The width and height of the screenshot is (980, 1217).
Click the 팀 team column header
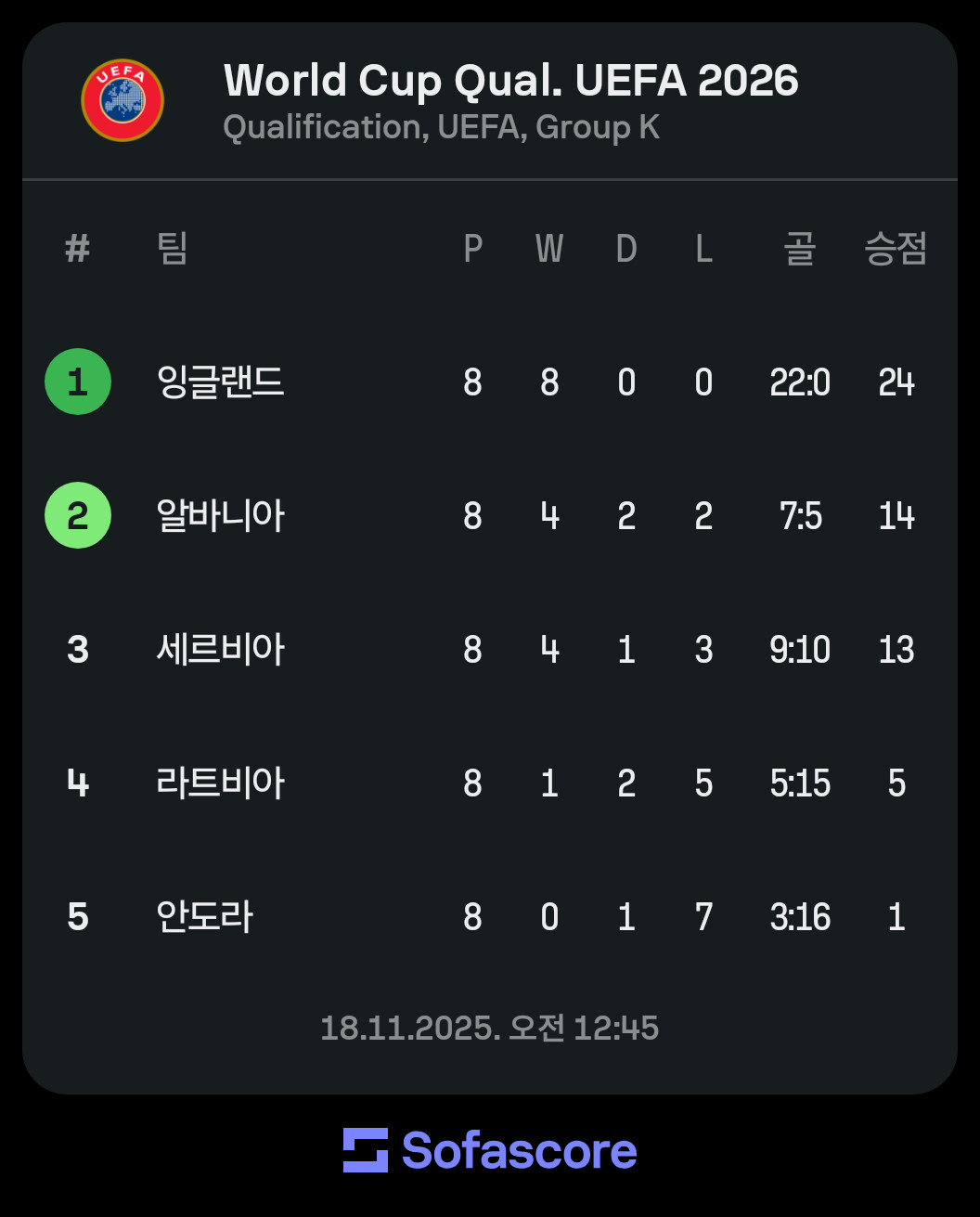174,249
